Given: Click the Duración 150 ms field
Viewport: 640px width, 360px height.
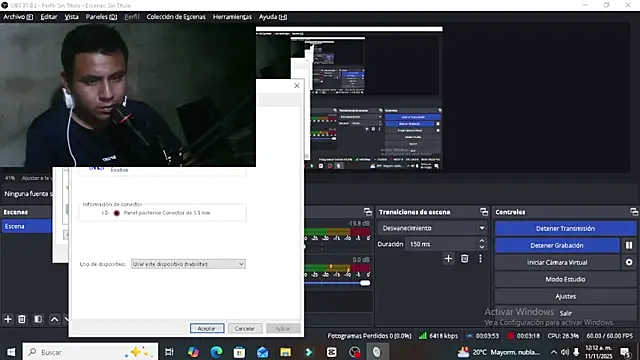Looking at the screenshot, I should pos(442,244).
